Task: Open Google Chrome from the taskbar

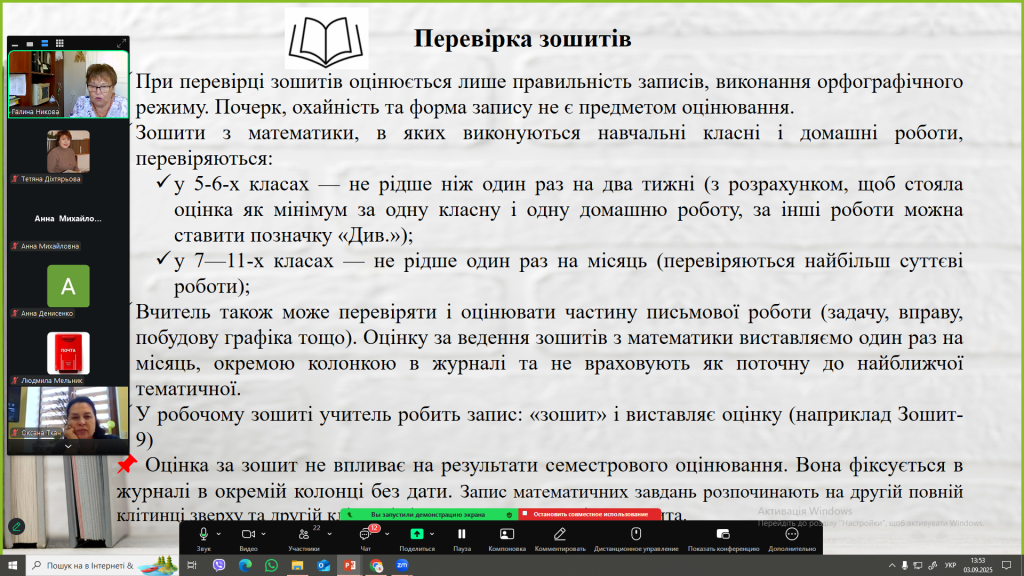Action: click(x=376, y=565)
